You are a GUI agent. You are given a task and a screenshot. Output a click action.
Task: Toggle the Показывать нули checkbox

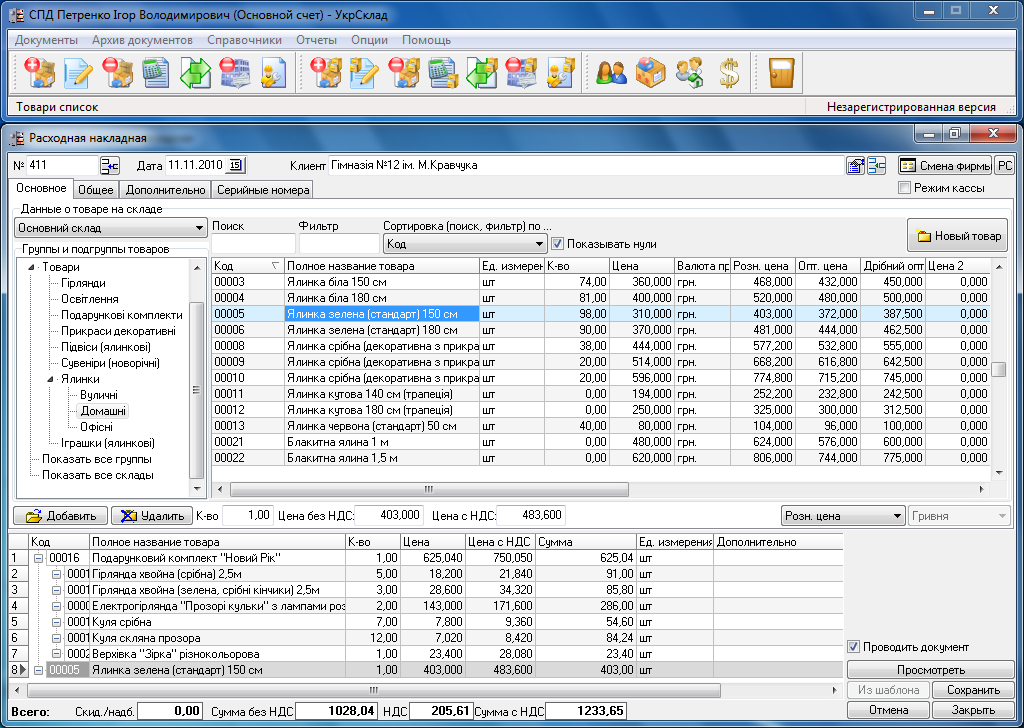[x=558, y=243]
